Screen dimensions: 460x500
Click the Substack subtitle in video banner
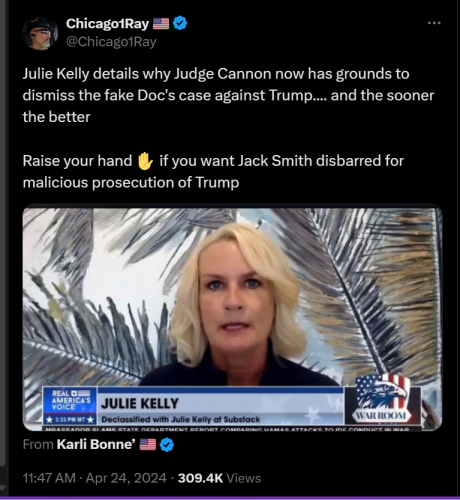[181, 419]
